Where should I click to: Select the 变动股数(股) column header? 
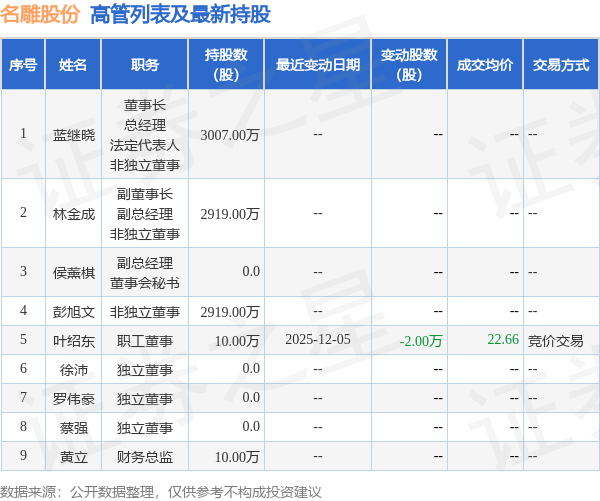(409, 64)
